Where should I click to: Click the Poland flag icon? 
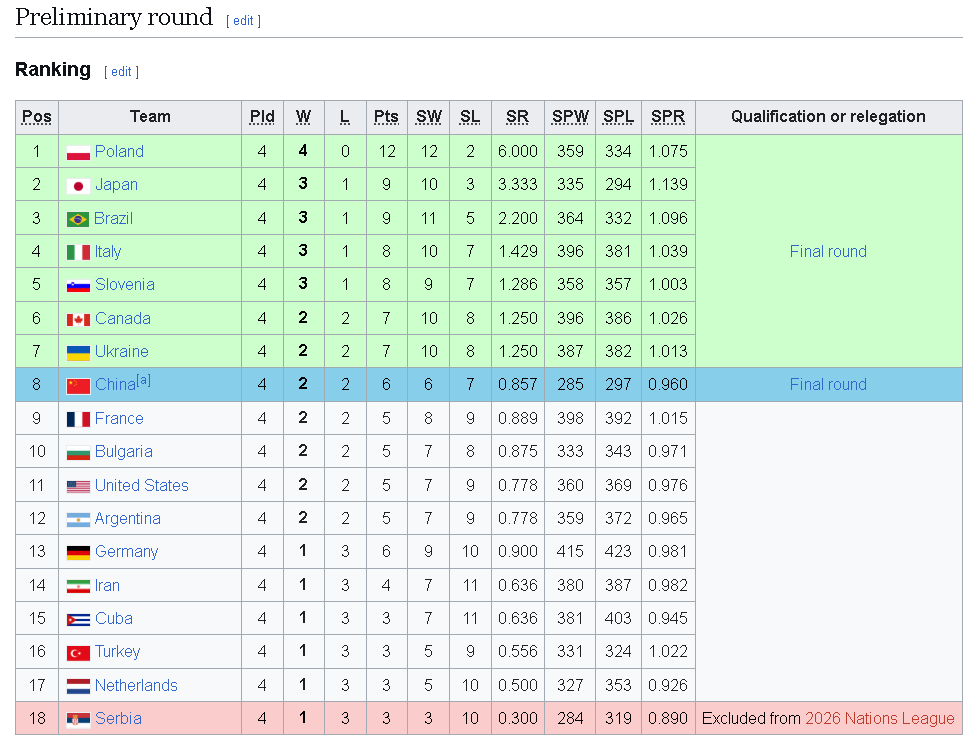[x=78, y=152]
